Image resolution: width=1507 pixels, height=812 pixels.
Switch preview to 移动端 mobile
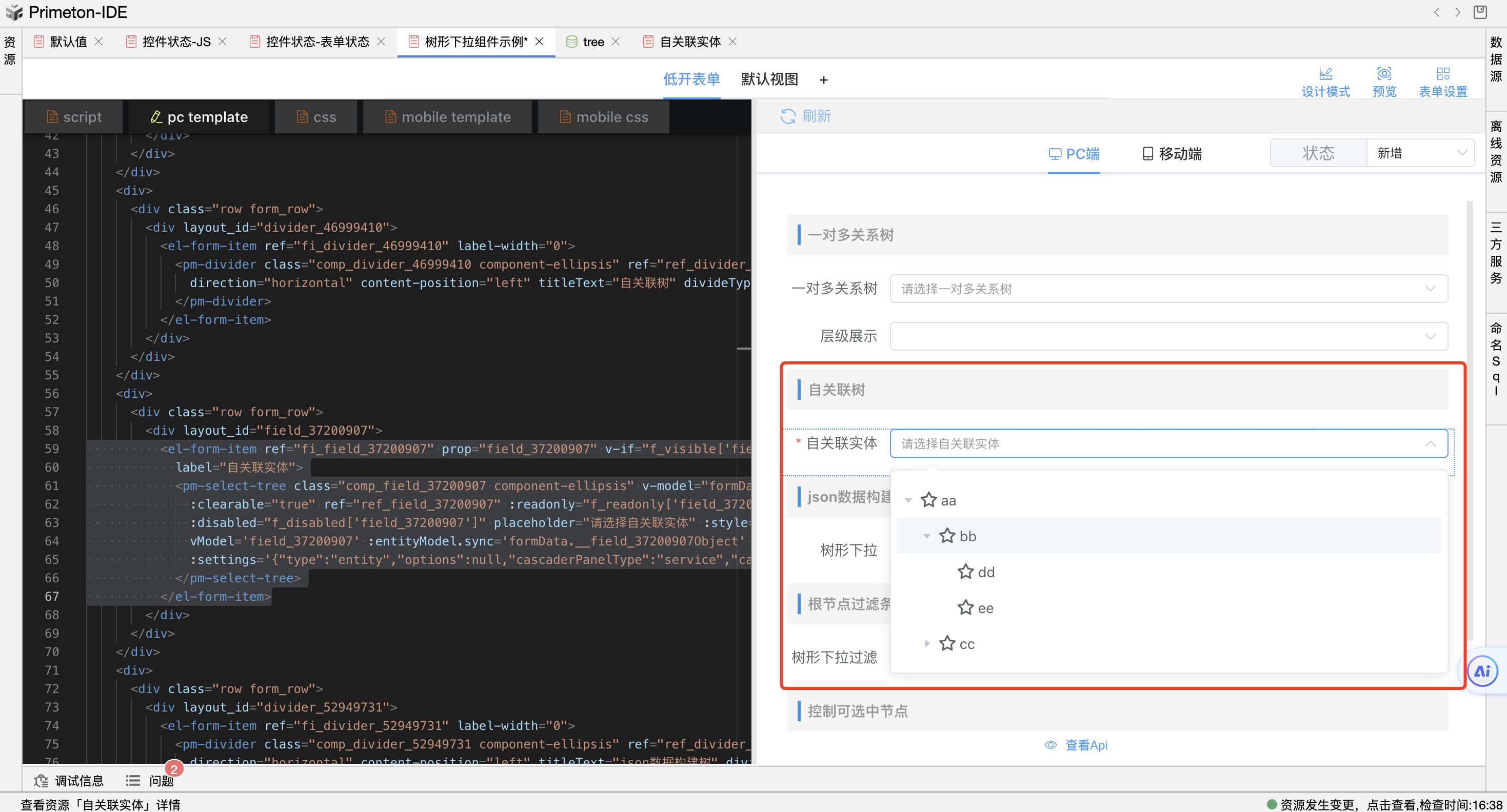tap(1172, 154)
